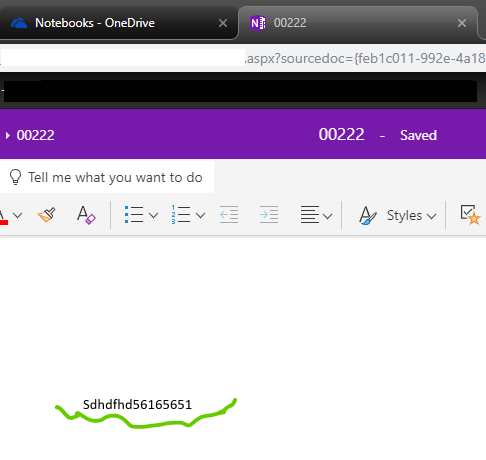This screenshot has height=460, width=486.
Task: Click the note text Sdhdfhd56165651
Action: tap(137, 405)
